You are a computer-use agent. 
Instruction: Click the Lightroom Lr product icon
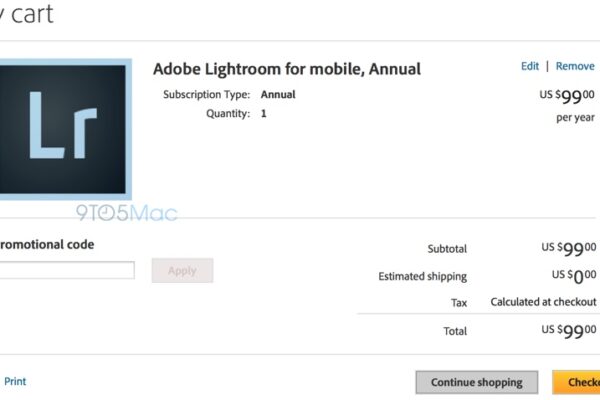pos(65,127)
